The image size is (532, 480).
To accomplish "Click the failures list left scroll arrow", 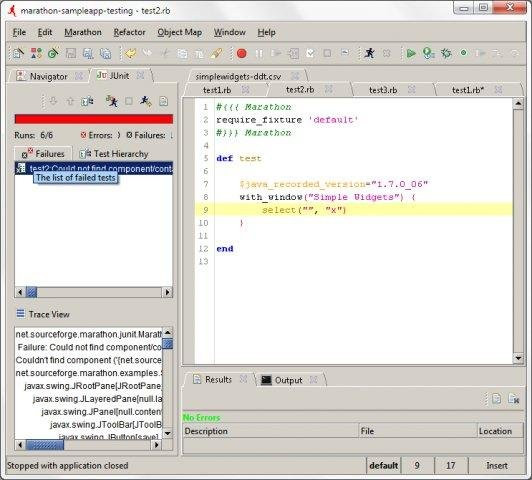I will pyautogui.click(x=20, y=292).
